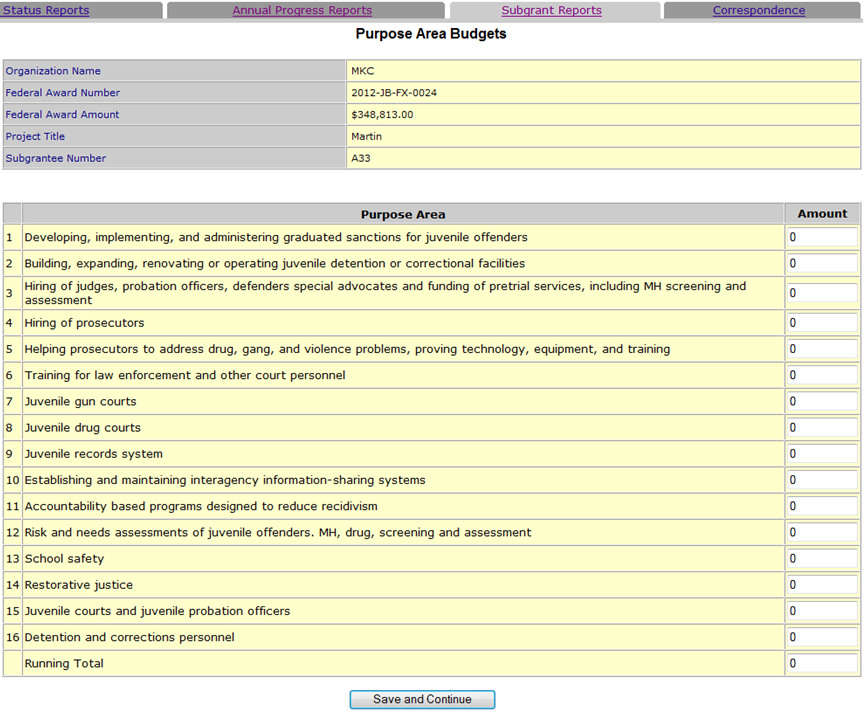Click the Save and Continue button
This screenshot has width=867, height=712.
[x=422, y=699]
